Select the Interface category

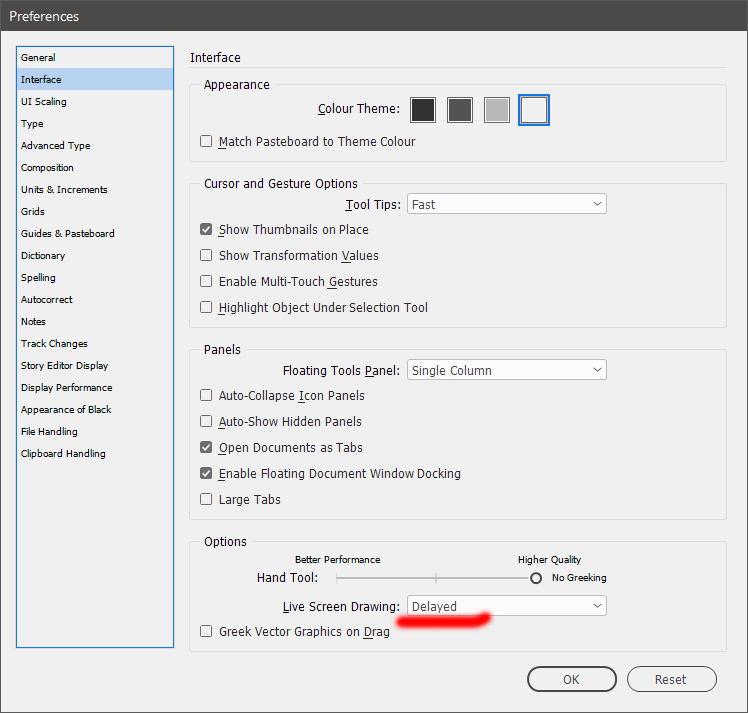coord(95,79)
